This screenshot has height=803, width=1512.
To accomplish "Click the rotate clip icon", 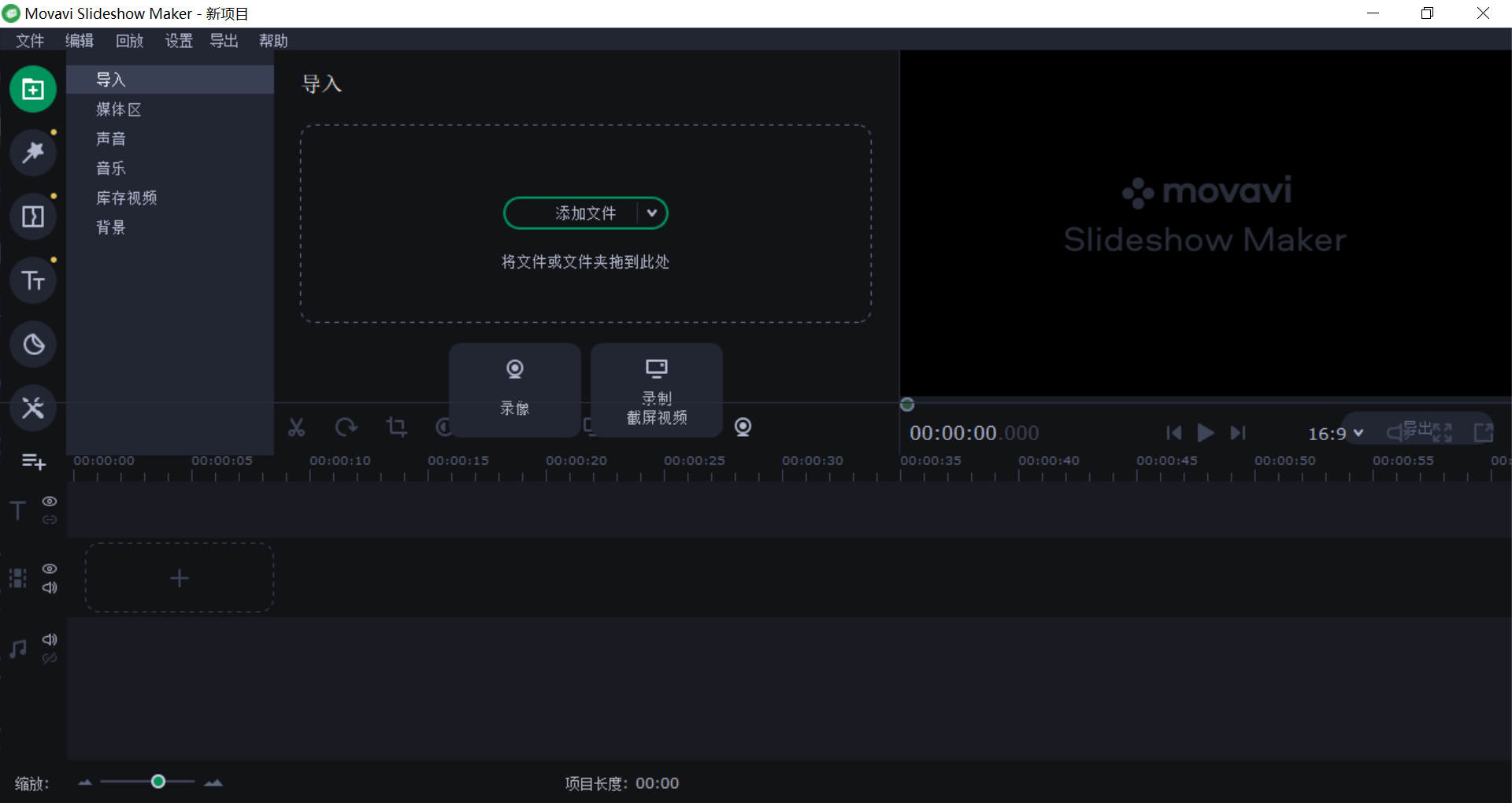I will [x=346, y=427].
